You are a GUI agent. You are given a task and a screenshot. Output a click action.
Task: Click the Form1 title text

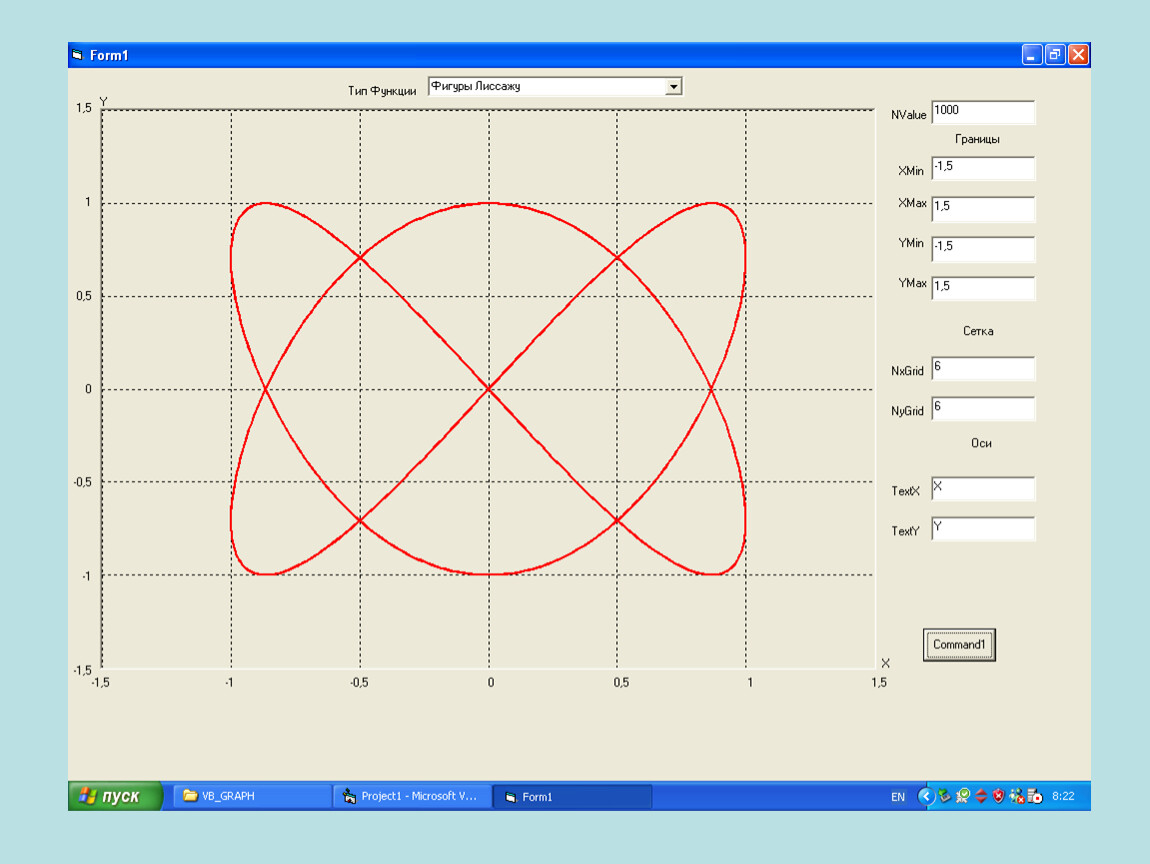coord(109,56)
